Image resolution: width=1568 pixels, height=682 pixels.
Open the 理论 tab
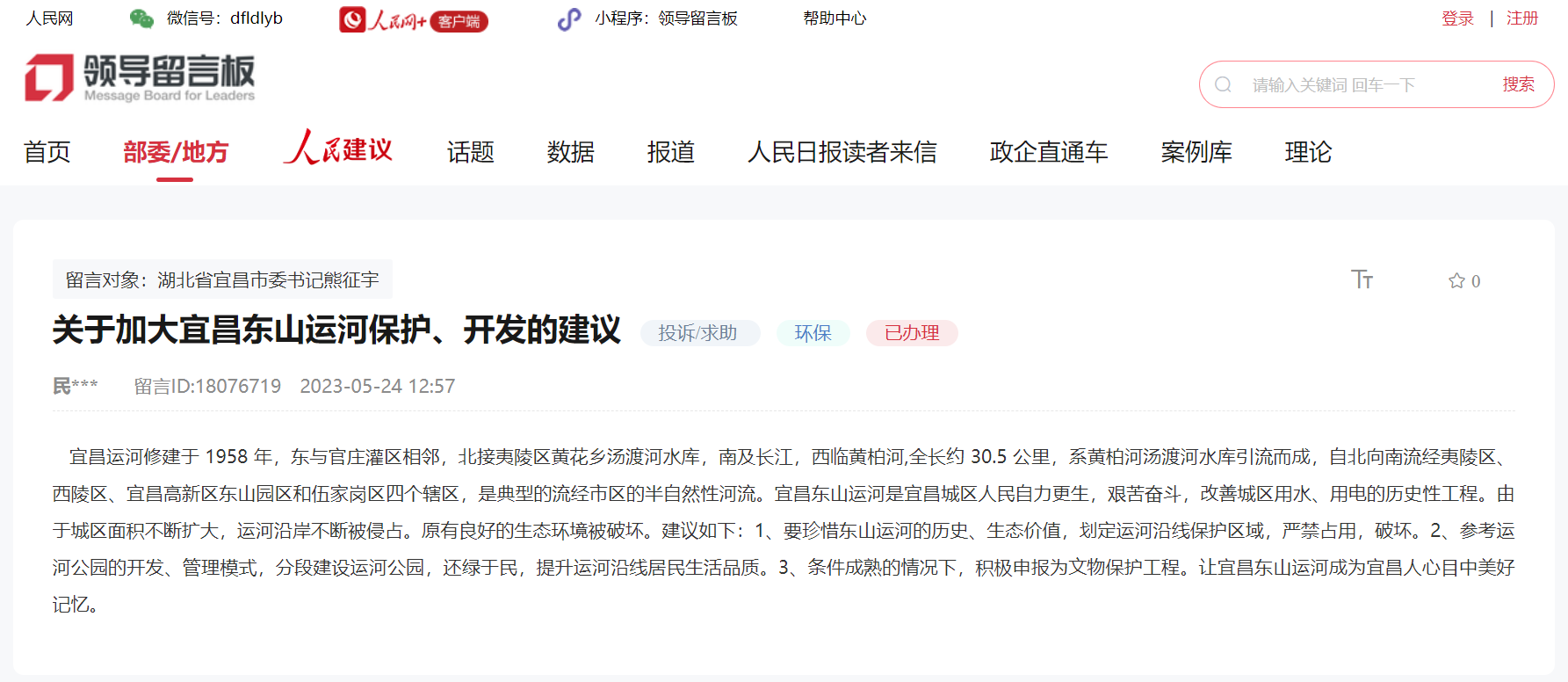[1309, 152]
